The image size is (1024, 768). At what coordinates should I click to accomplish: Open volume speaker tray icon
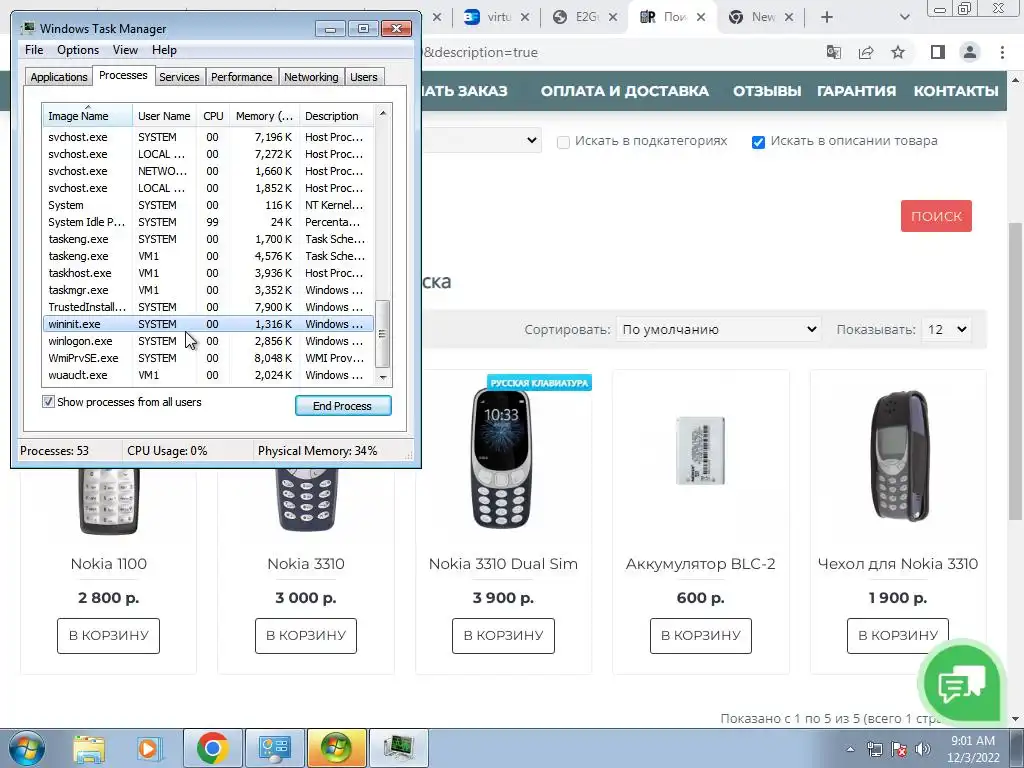point(923,749)
